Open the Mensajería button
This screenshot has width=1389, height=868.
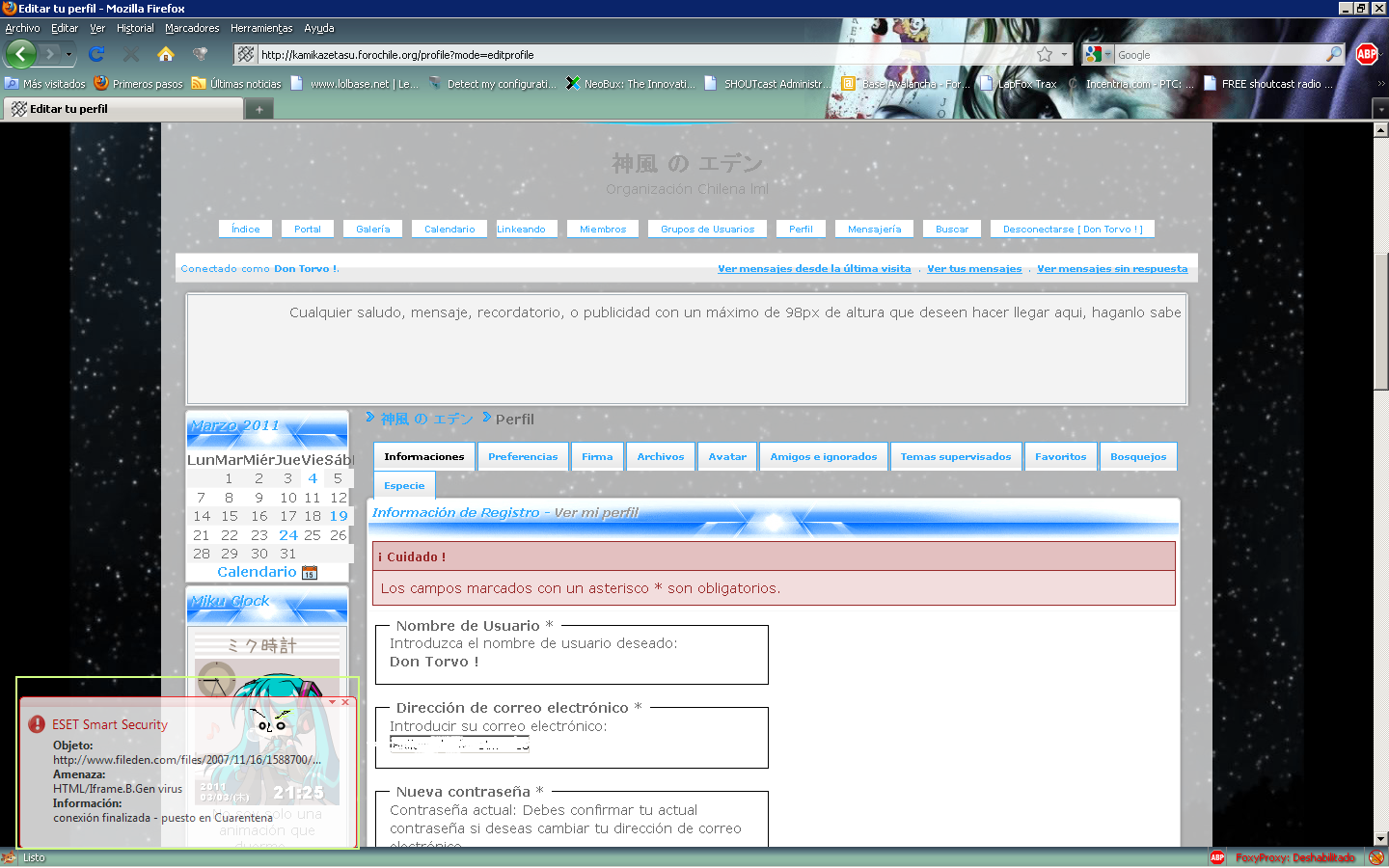click(x=874, y=229)
